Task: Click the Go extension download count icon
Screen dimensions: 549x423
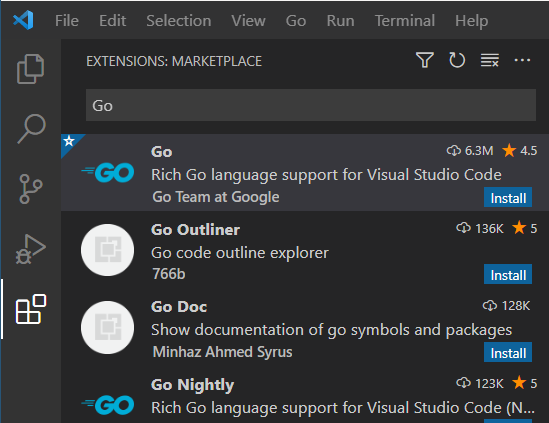Action: pyautogui.click(x=454, y=151)
